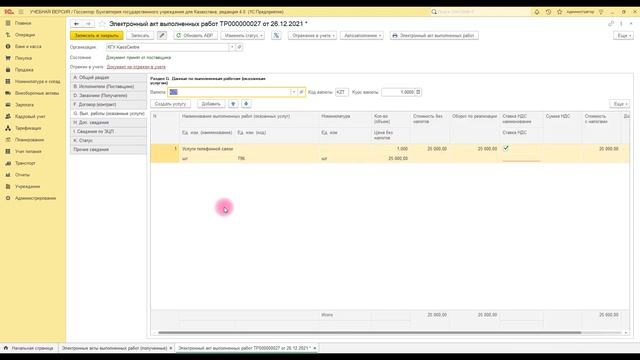Open the Транспорт sidebar section
640x360 pixels.
[x=25, y=163]
